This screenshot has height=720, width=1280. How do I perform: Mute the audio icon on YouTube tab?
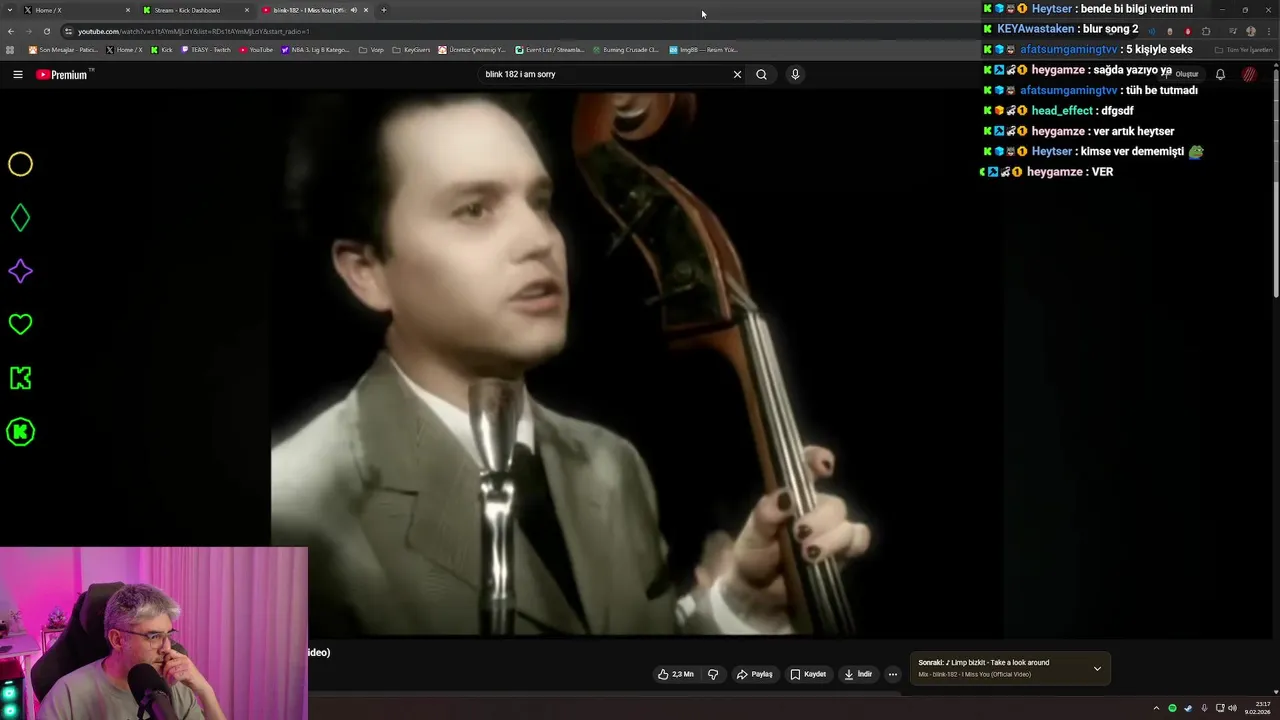point(353,10)
